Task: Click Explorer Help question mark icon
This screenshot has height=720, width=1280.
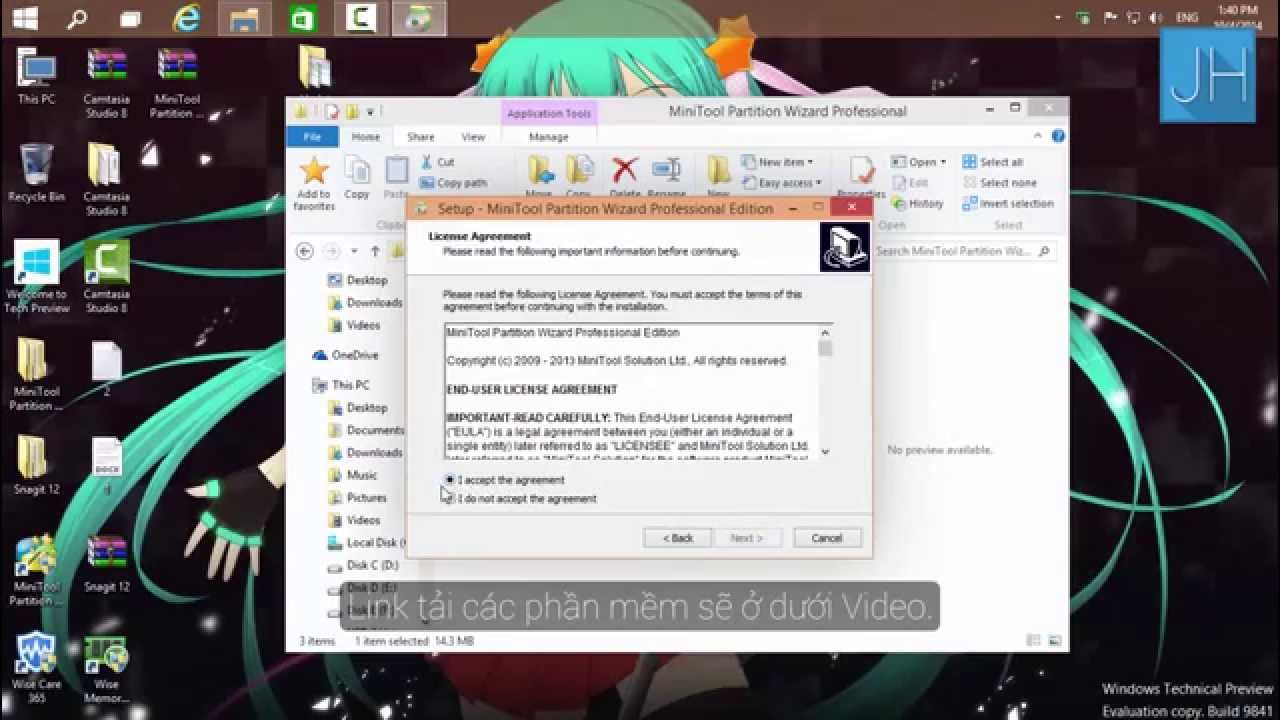Action: click(x=1058, y=136)
